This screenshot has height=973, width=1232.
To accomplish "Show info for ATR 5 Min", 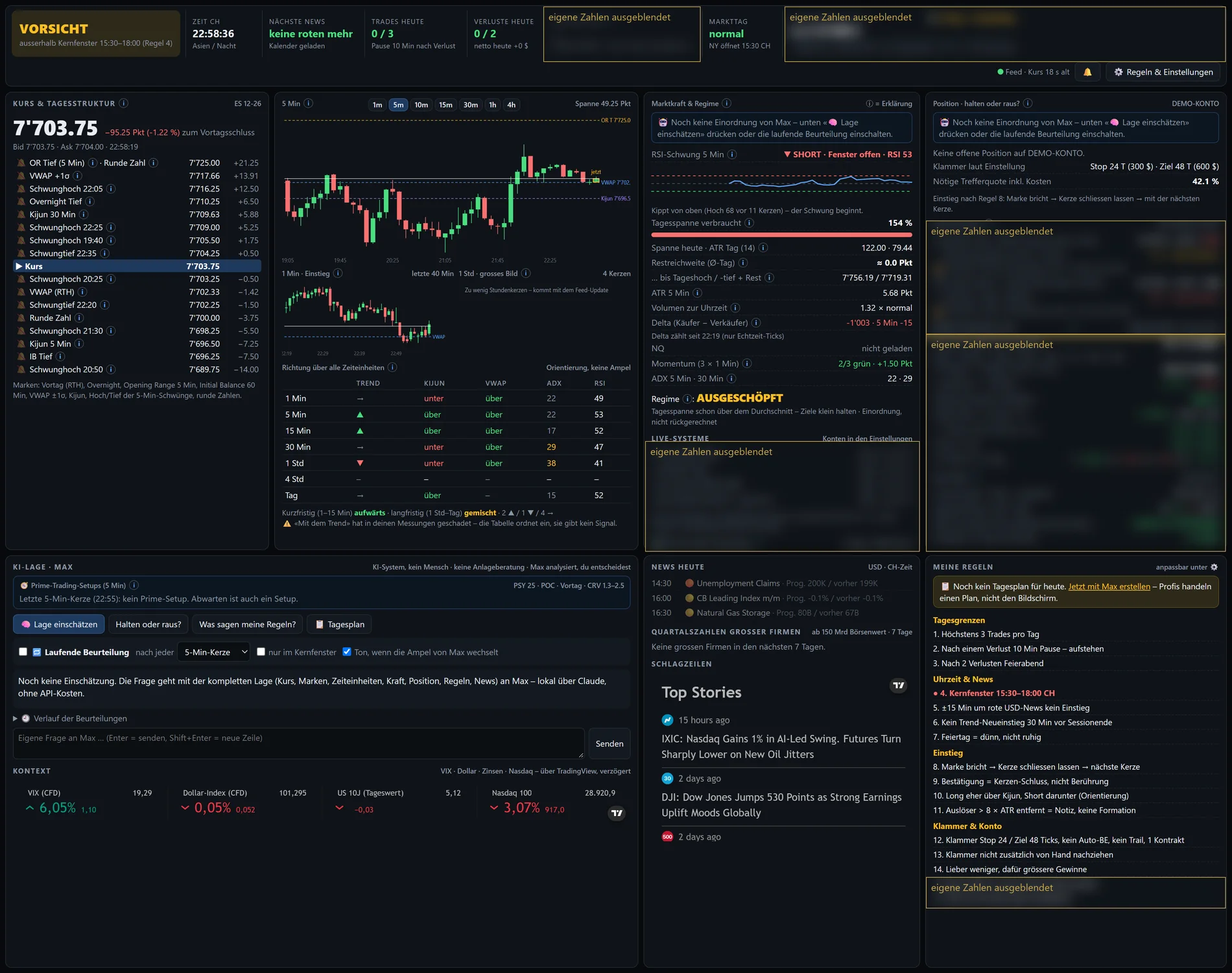I will (698, 293).
